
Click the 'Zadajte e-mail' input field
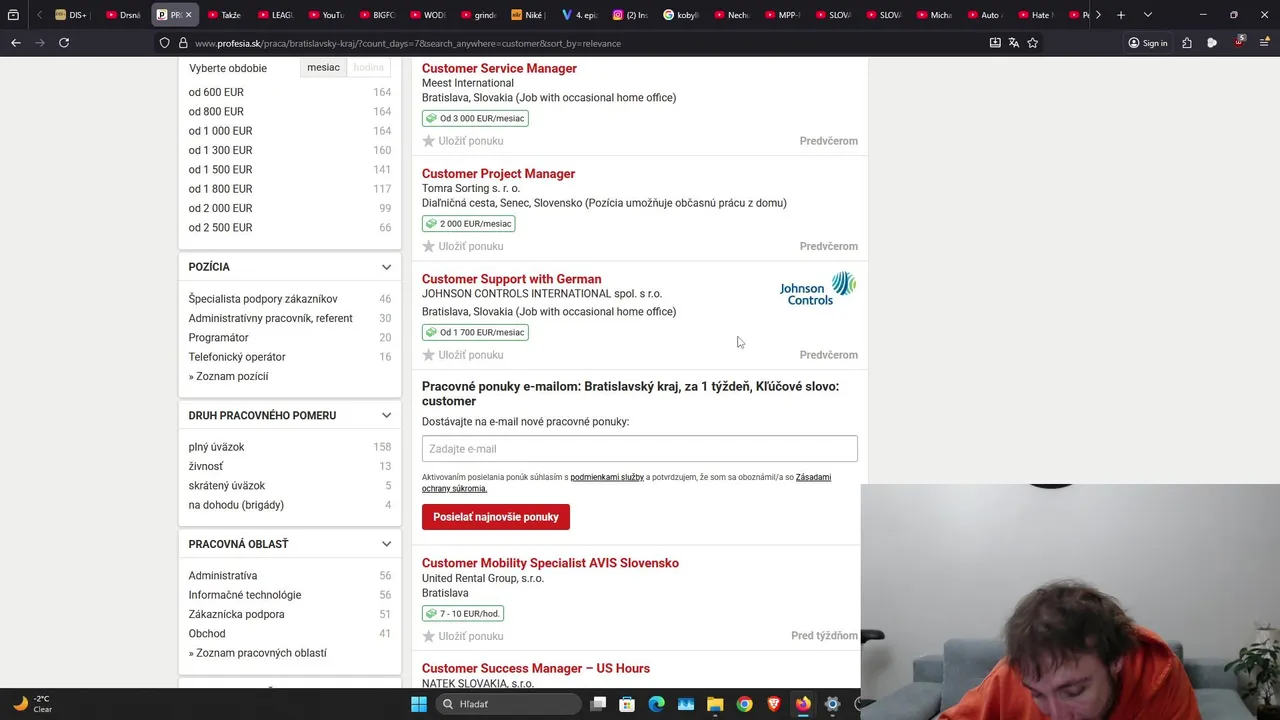coord(640,449)
